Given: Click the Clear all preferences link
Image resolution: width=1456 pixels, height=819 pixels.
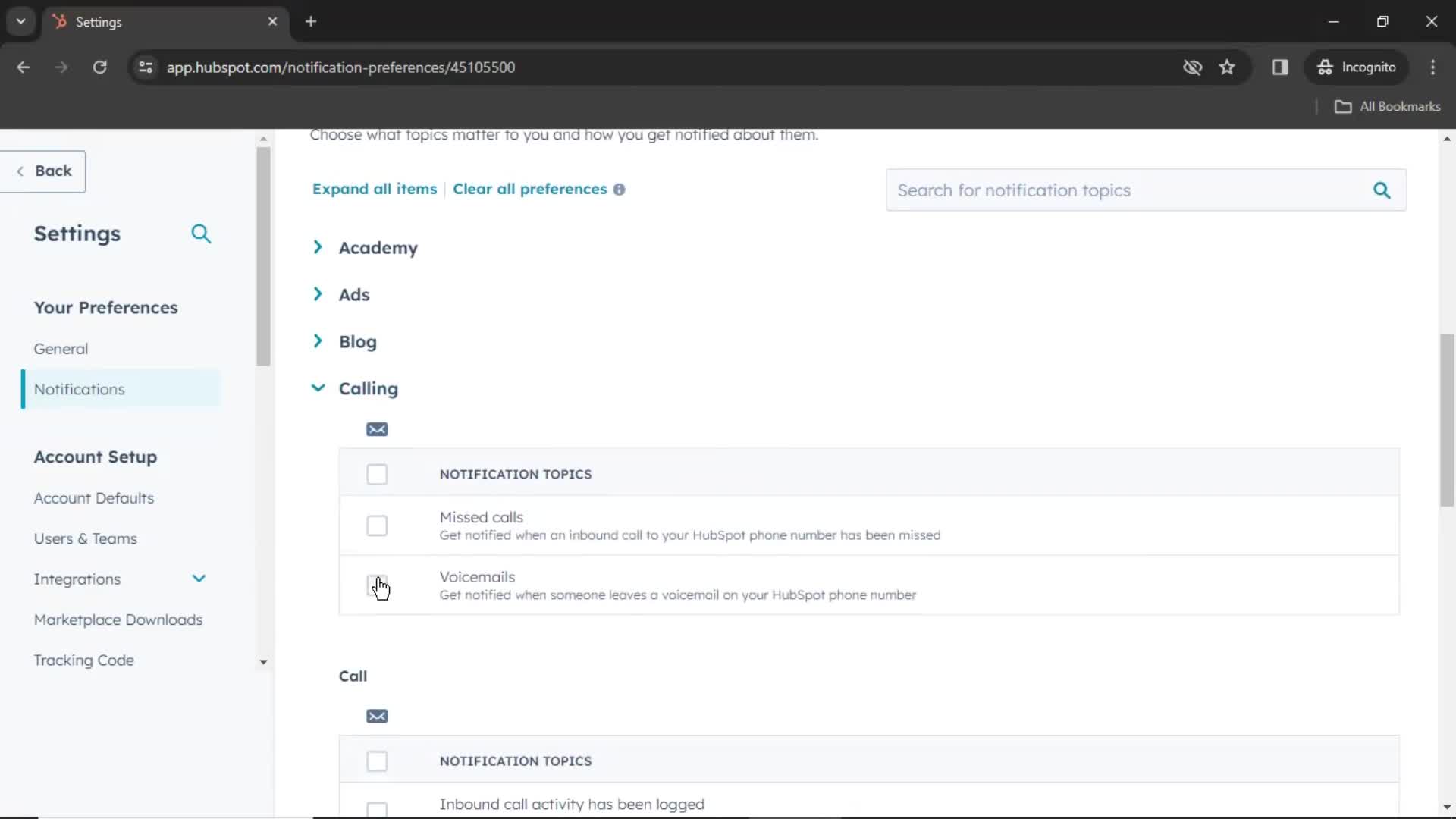Looking at the screenshot, I should tap(529, 189).
